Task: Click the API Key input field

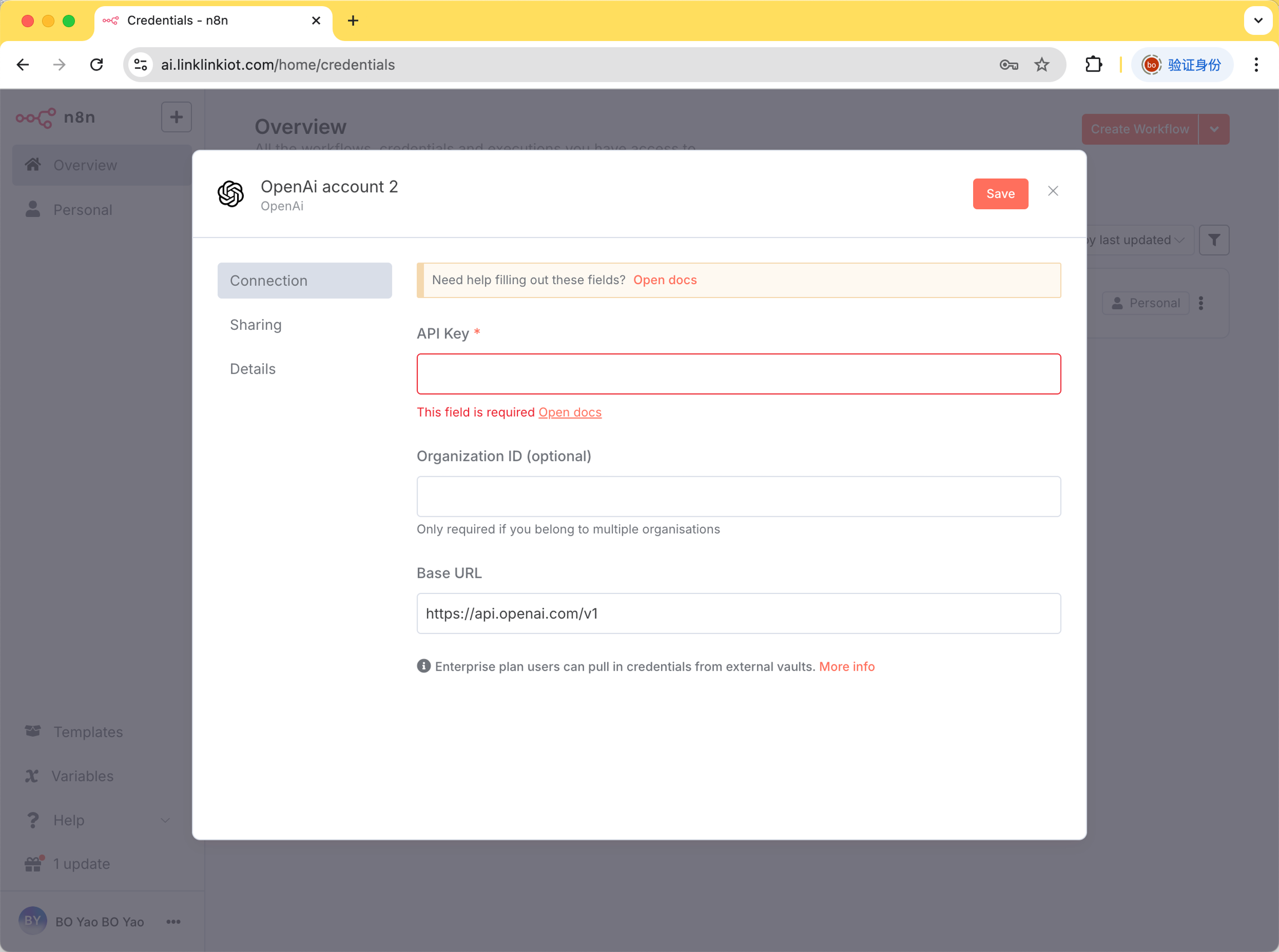Action: click(739, 374)
